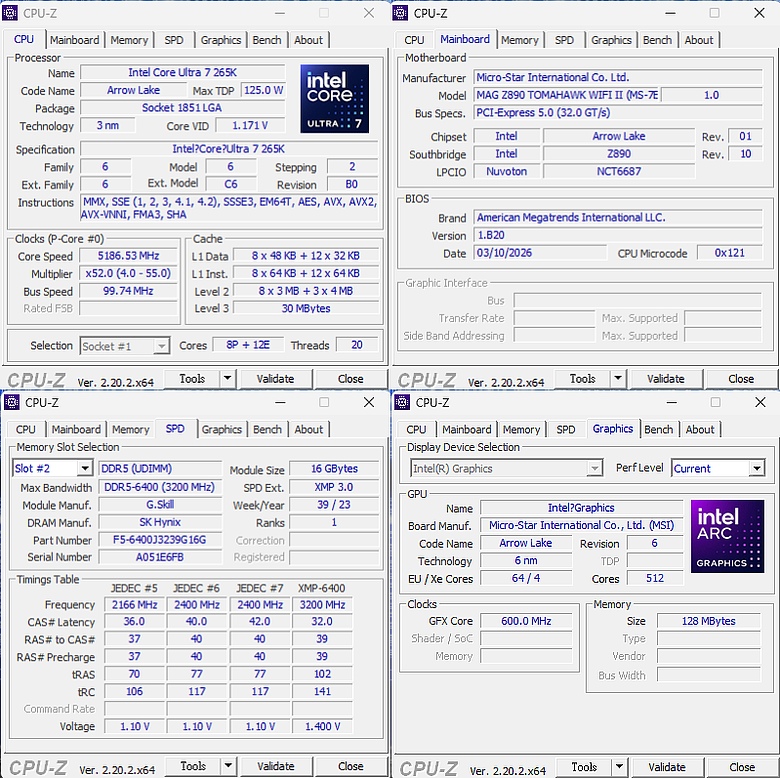Expand Tools dropdown arrow in CPU window
780x778 pixels.
tap(227, 379)
